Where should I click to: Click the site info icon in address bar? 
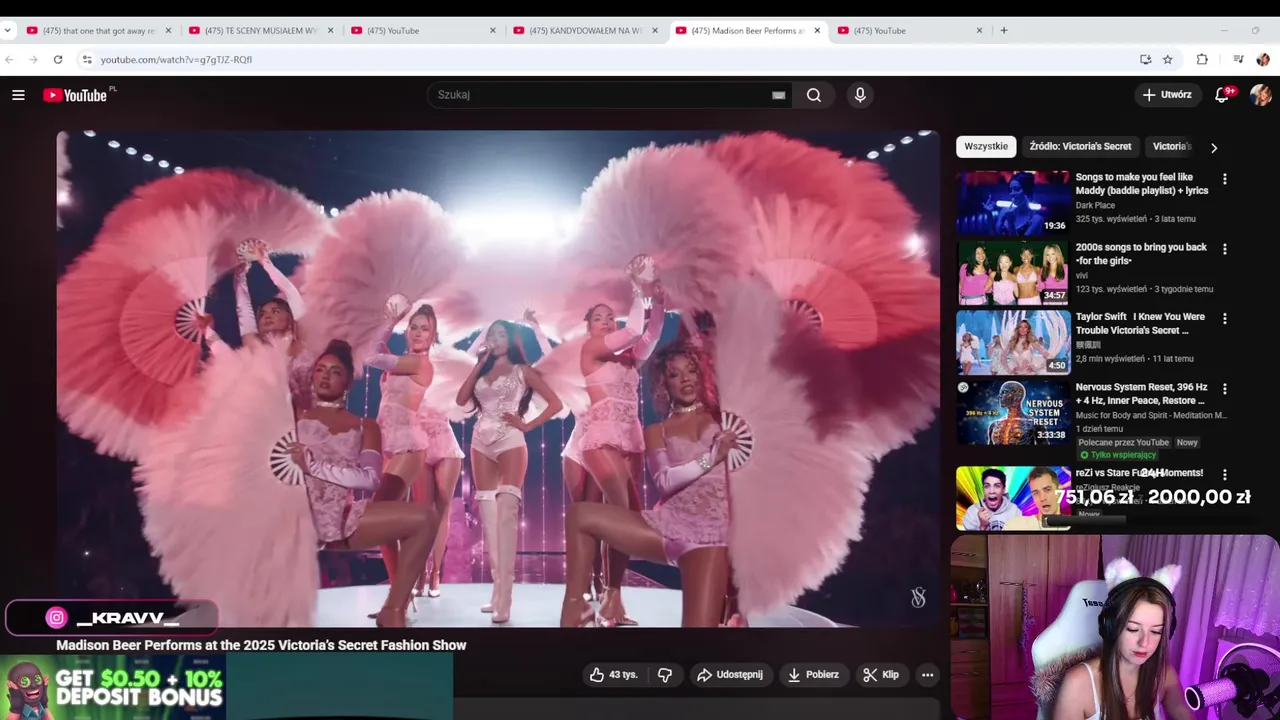coord(87,59)
